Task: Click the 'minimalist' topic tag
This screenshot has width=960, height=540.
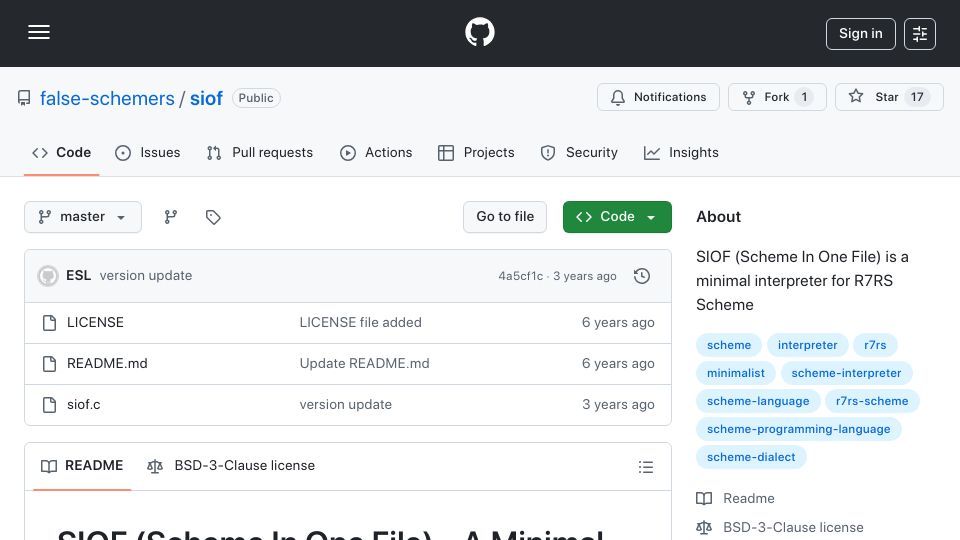Action: point(735,373)
